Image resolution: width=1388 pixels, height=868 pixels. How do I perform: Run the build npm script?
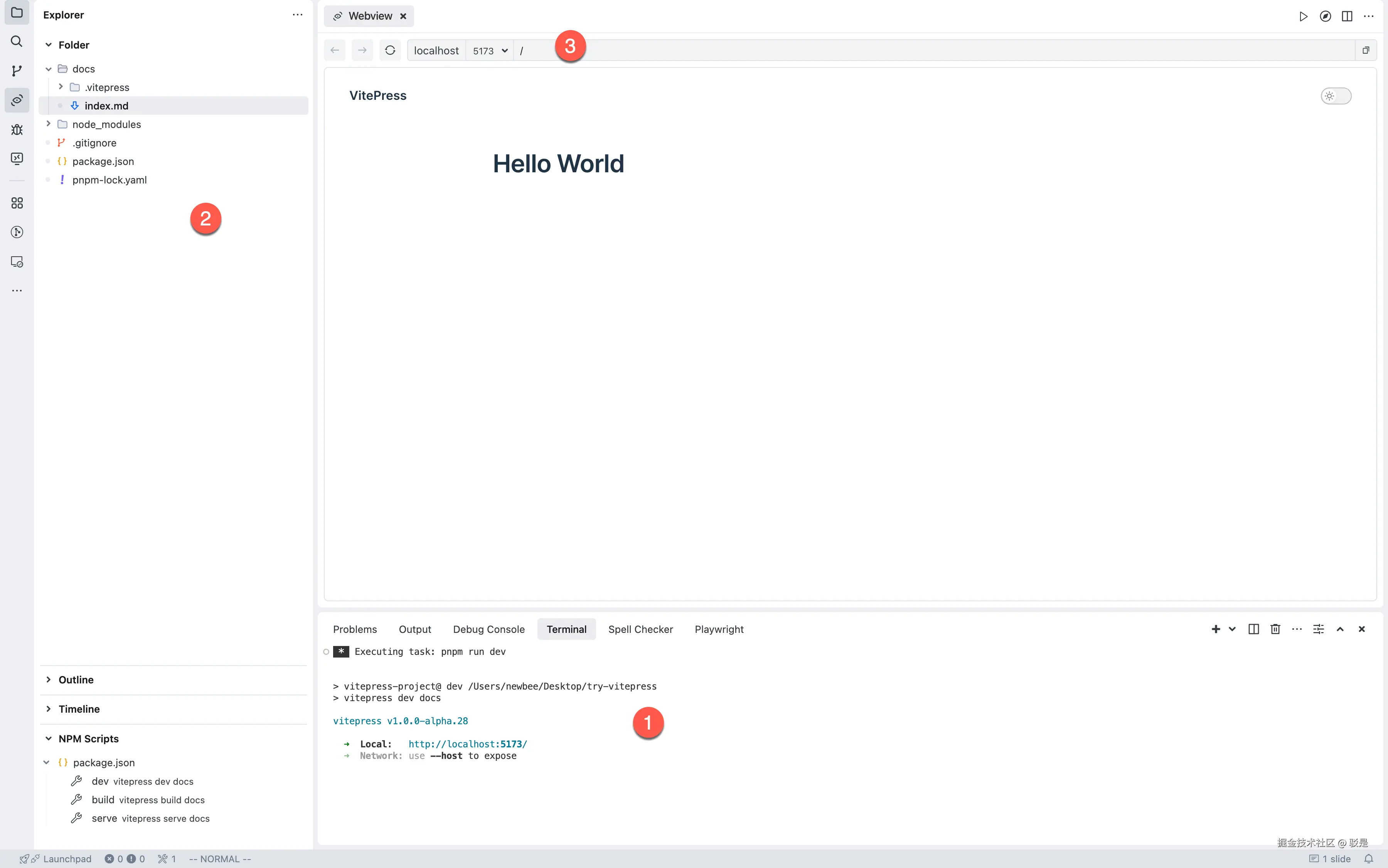103,800
